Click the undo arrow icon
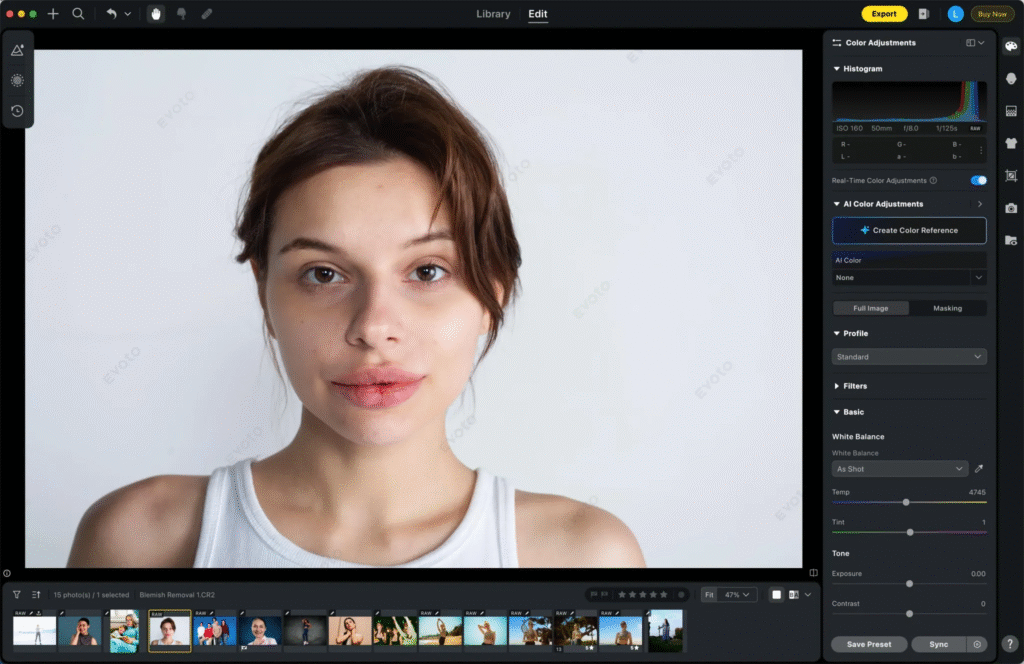 [111, 14]
